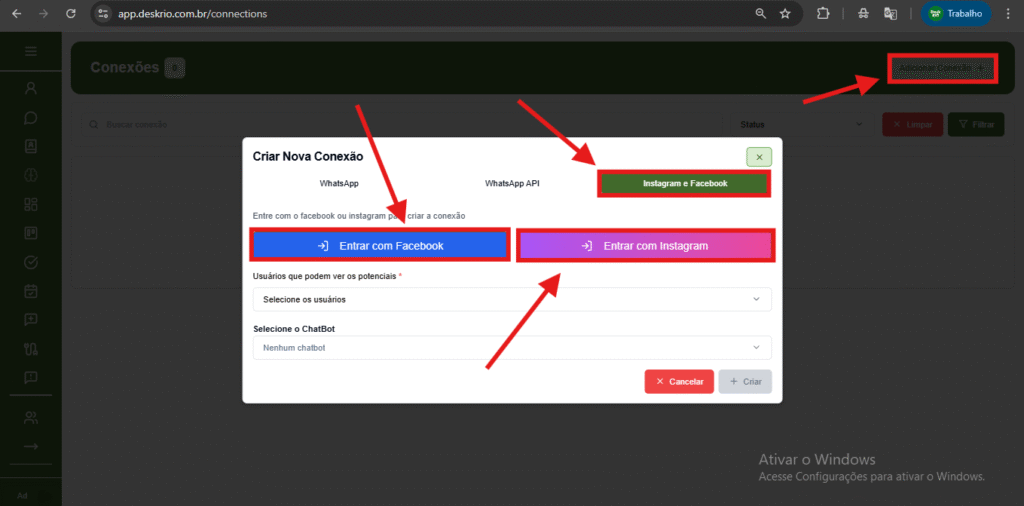Expand the Status filter dropdown
1024x506 pixels.
click(x=800, y=125)
